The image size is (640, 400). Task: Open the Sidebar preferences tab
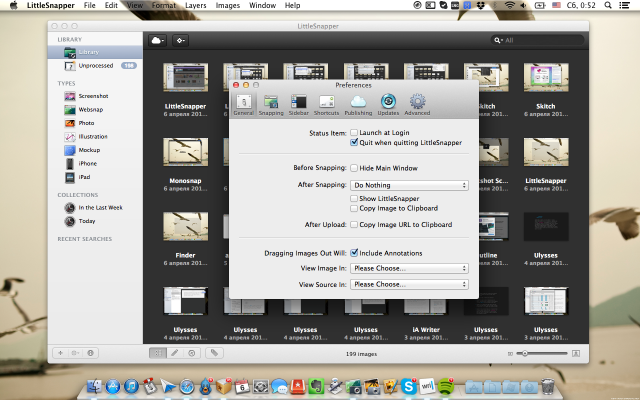click(x=299, y=104)
